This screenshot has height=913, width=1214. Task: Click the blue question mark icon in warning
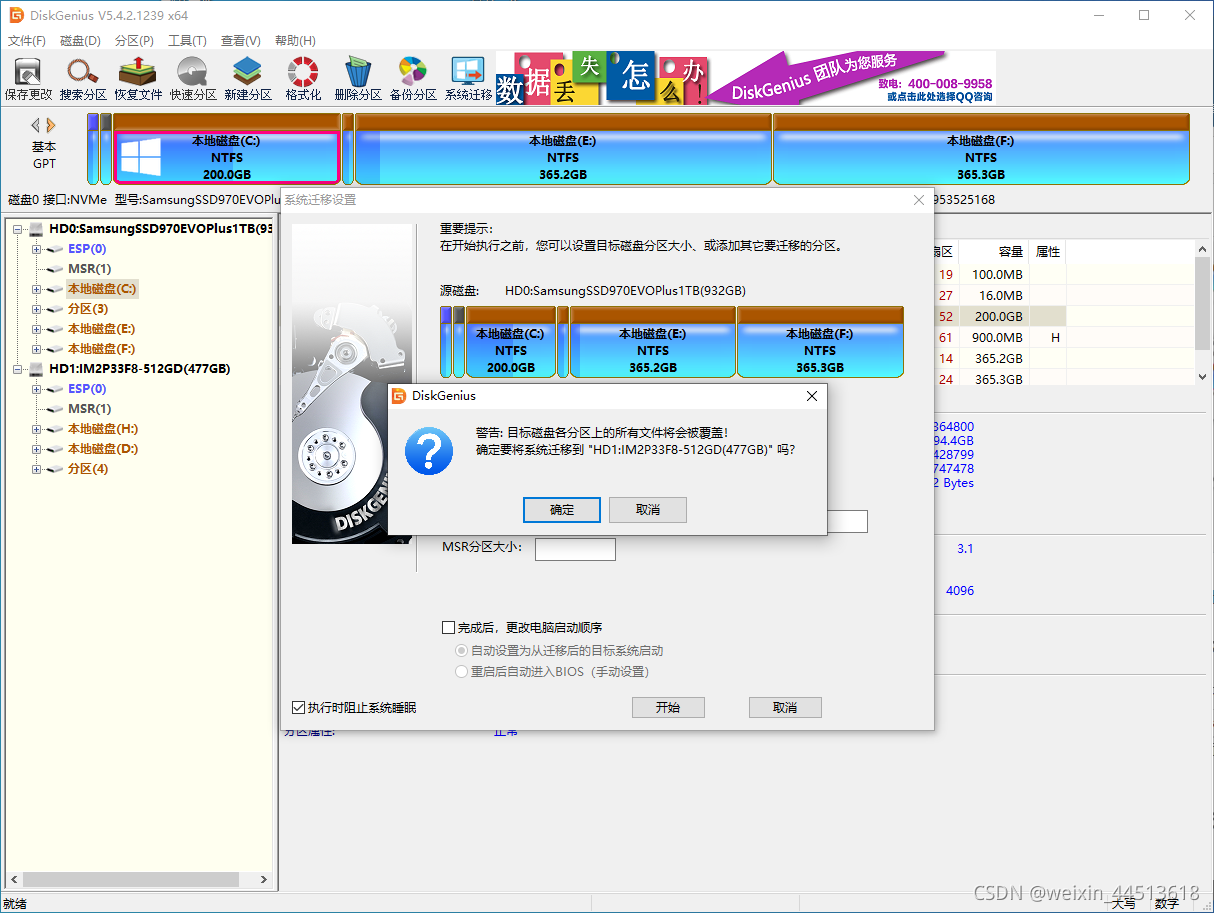click(x=429, y=450)
